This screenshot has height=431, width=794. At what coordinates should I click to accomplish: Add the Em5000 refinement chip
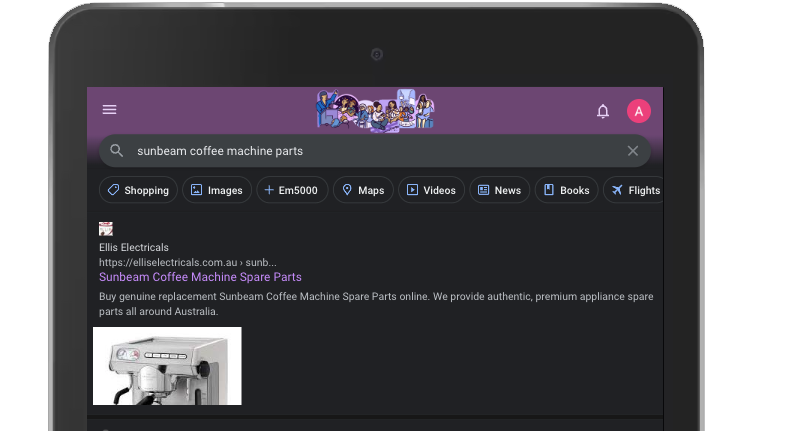pos(292,190)
